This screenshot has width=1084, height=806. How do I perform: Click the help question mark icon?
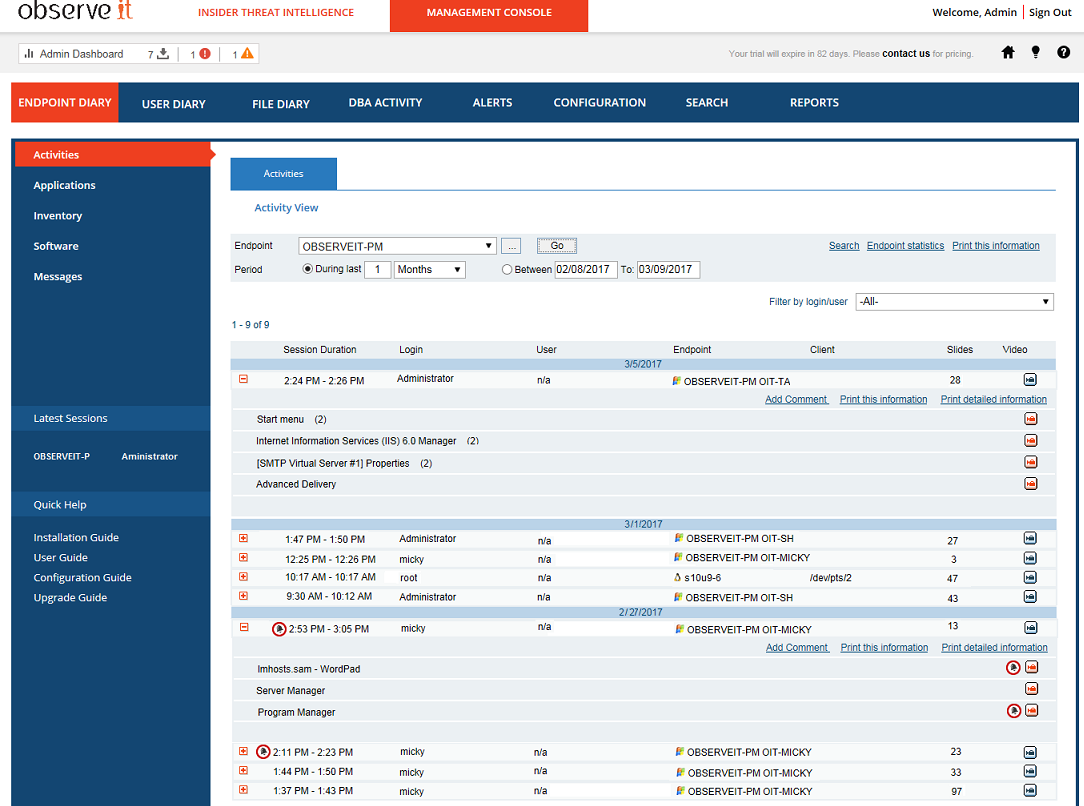(1063, 53)
